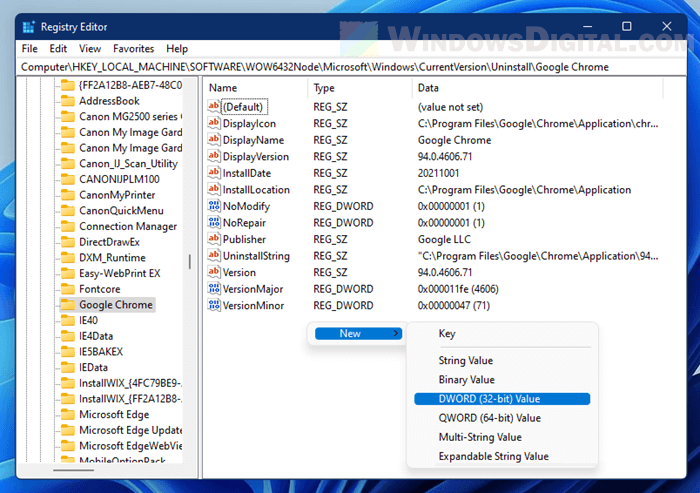Select the Microsoft Edge Update key

point(131,430)
